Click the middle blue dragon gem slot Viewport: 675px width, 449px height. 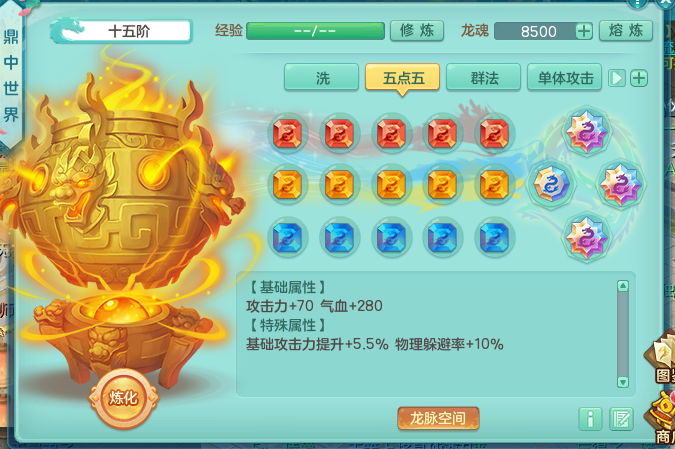tap(391, 237)
